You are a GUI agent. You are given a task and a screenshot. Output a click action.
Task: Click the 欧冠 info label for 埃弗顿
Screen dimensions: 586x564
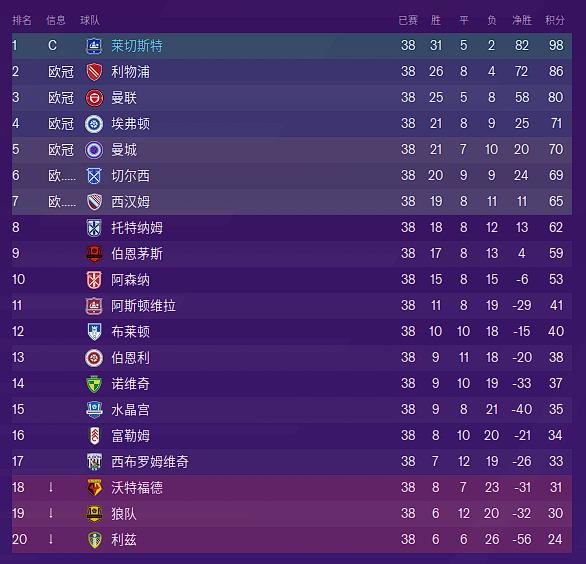(61, 124)
